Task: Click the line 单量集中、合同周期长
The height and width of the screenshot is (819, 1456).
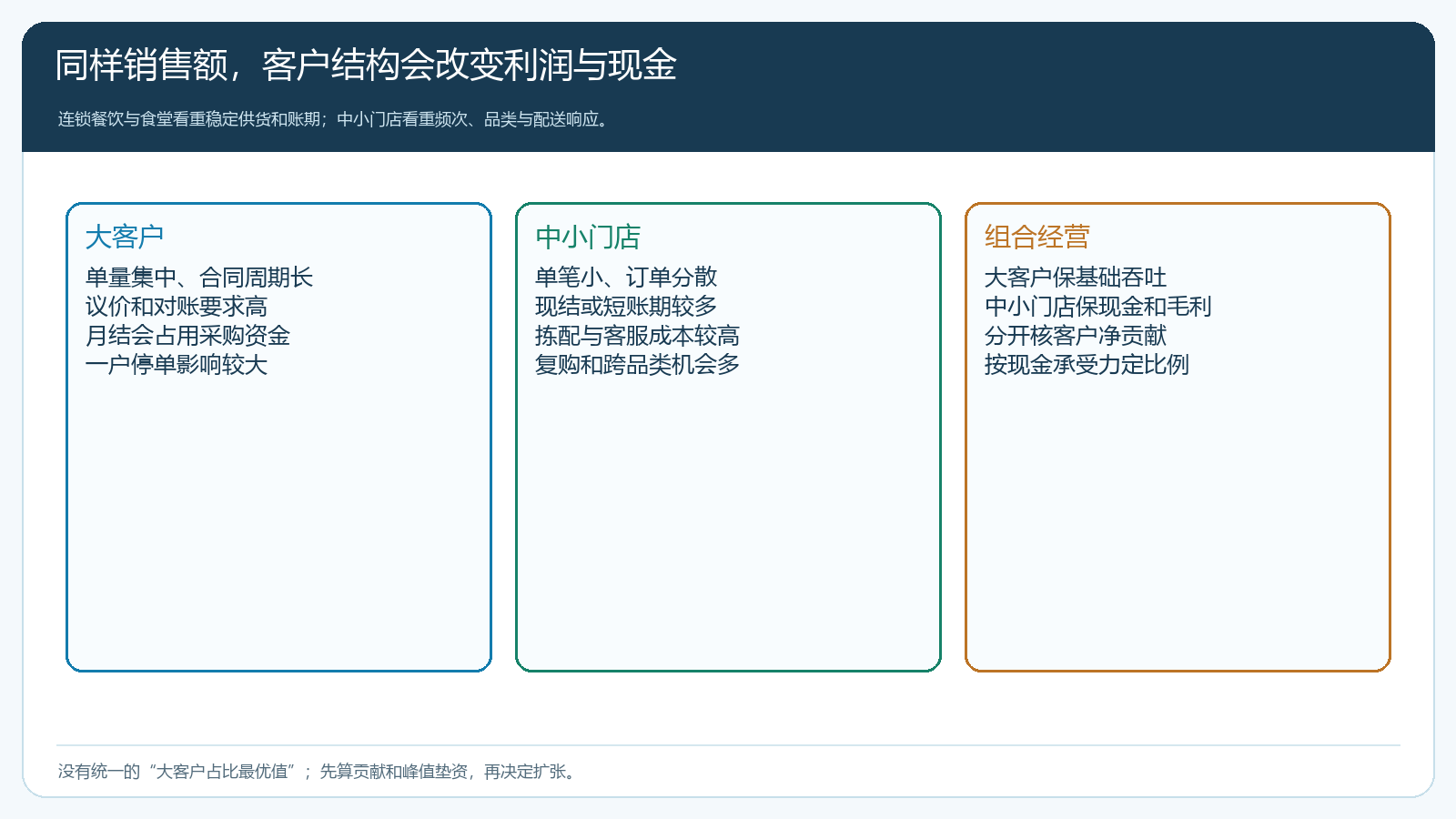Action: (x=199, y=278)
